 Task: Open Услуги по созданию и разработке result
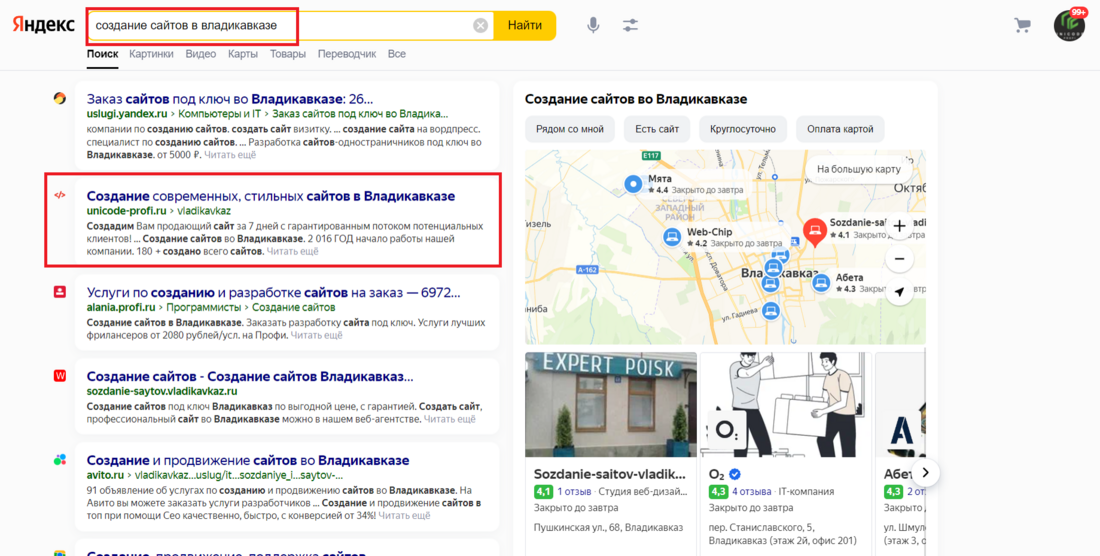[274, 292]
